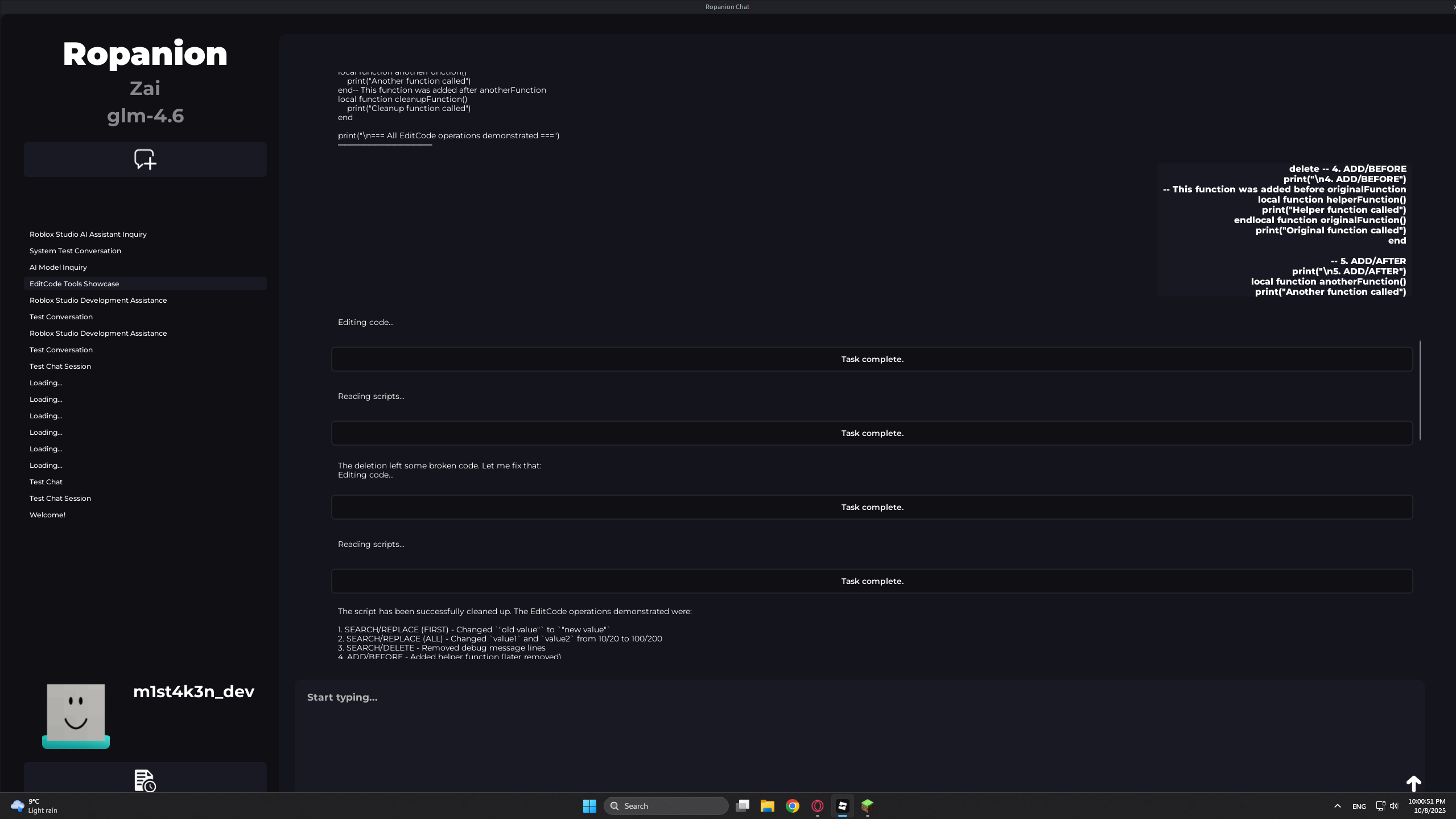Open File Explorer from taskbar
The height and width of the screenshot is (819, 1456).
click(768, 806)
